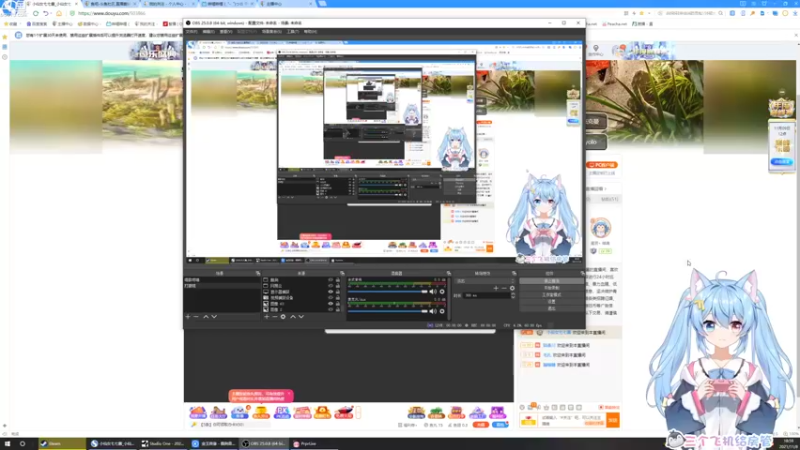Enable 工作室模式 in OBS Controls
Image resolution: width=800 pixels, height=450 pixels.
pyautogui.click(x=552, y=295)
